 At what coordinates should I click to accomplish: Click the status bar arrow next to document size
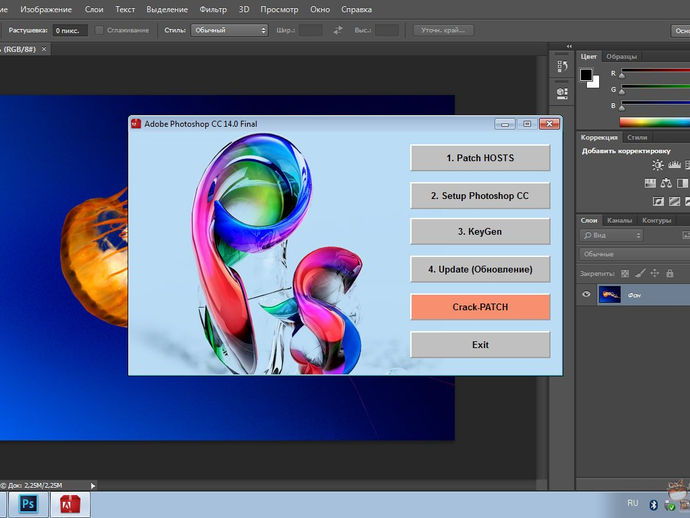pyautogui.click(x=93, y=486)
